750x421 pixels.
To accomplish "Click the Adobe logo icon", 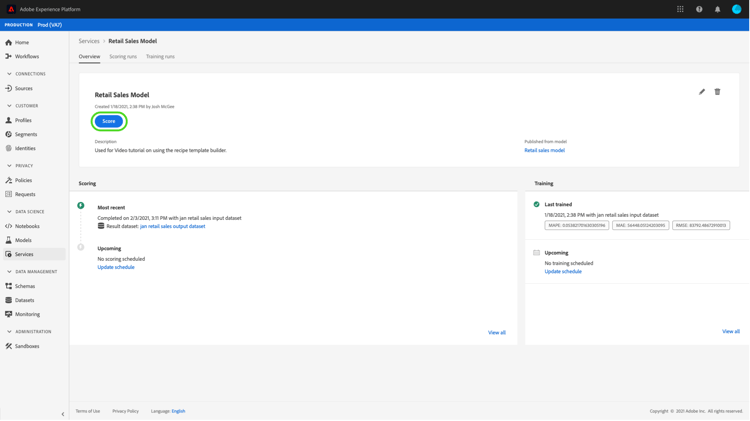I will pos(11,9).
